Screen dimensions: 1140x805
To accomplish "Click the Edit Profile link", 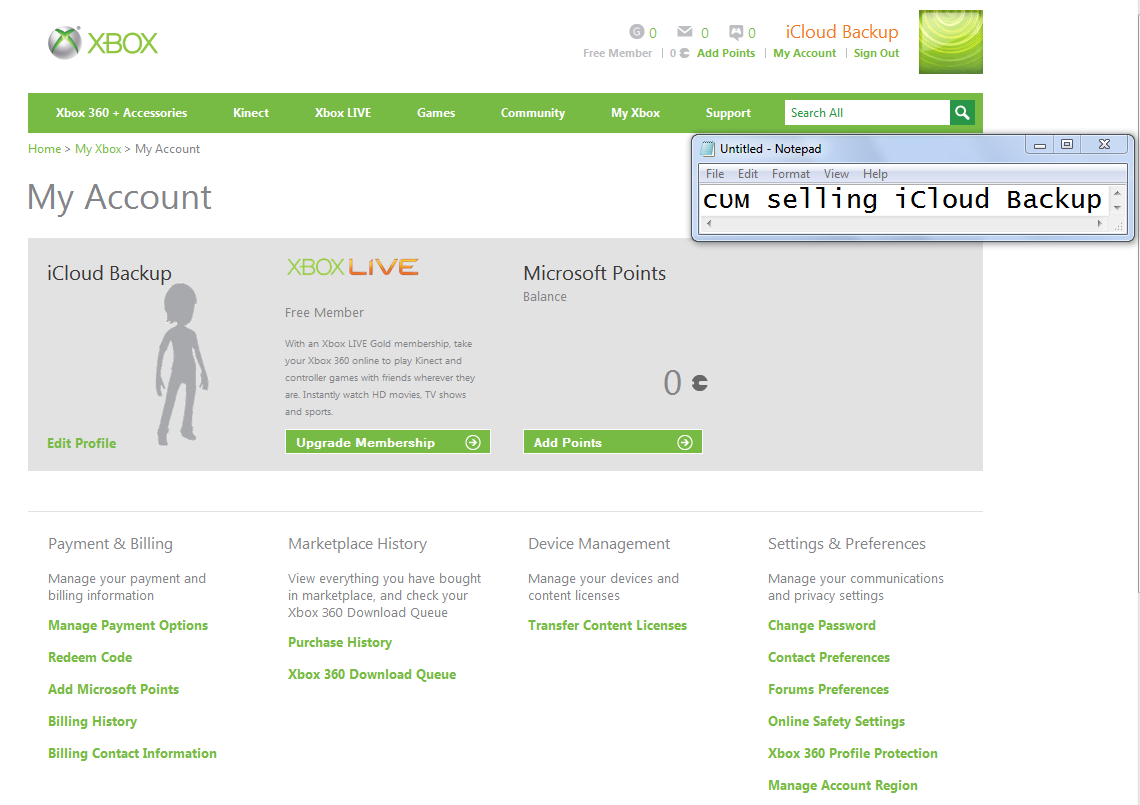I will (x=81, y=443).
